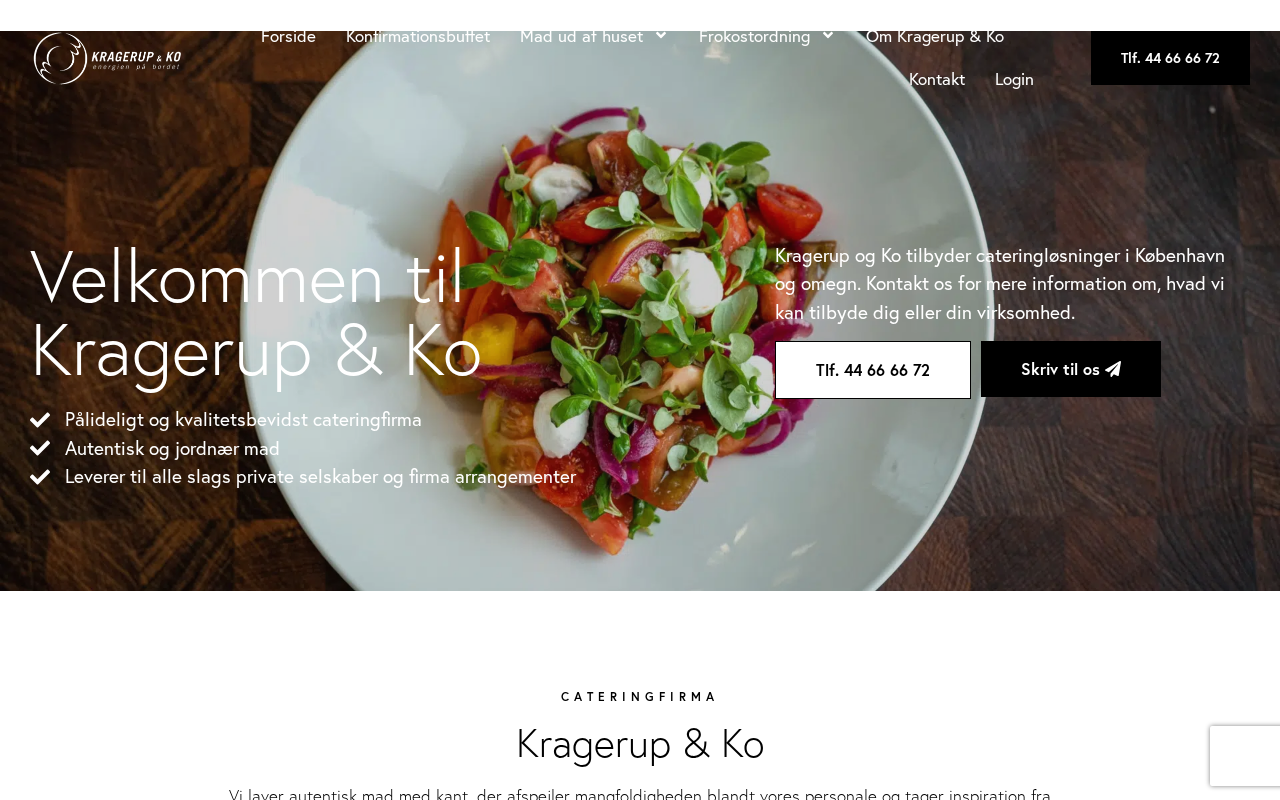Click the paper plane icon on Skriv til os

tap(1113, 369)
